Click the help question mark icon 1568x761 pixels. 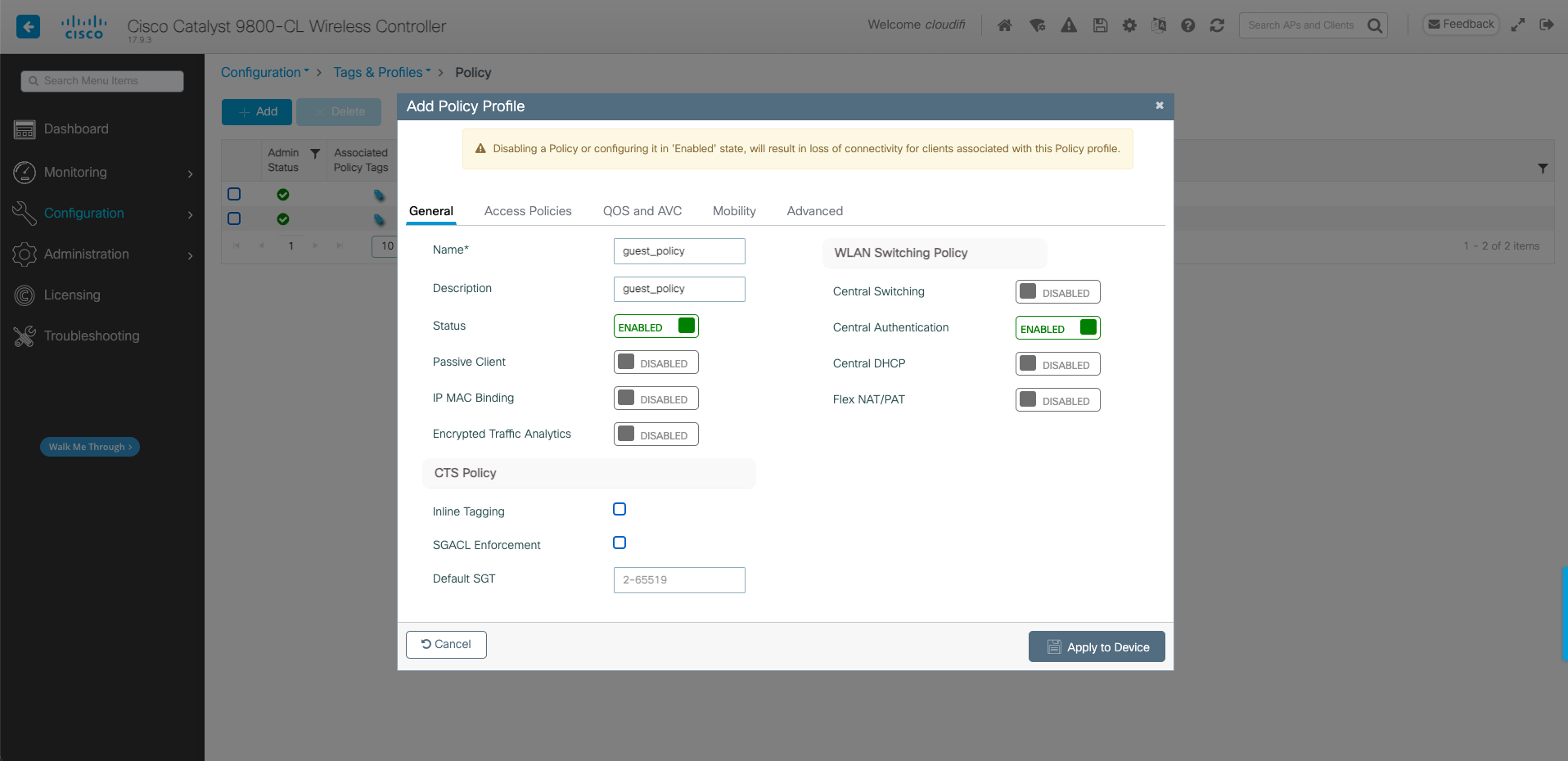pyautogui.click(x=1187, y=25)
